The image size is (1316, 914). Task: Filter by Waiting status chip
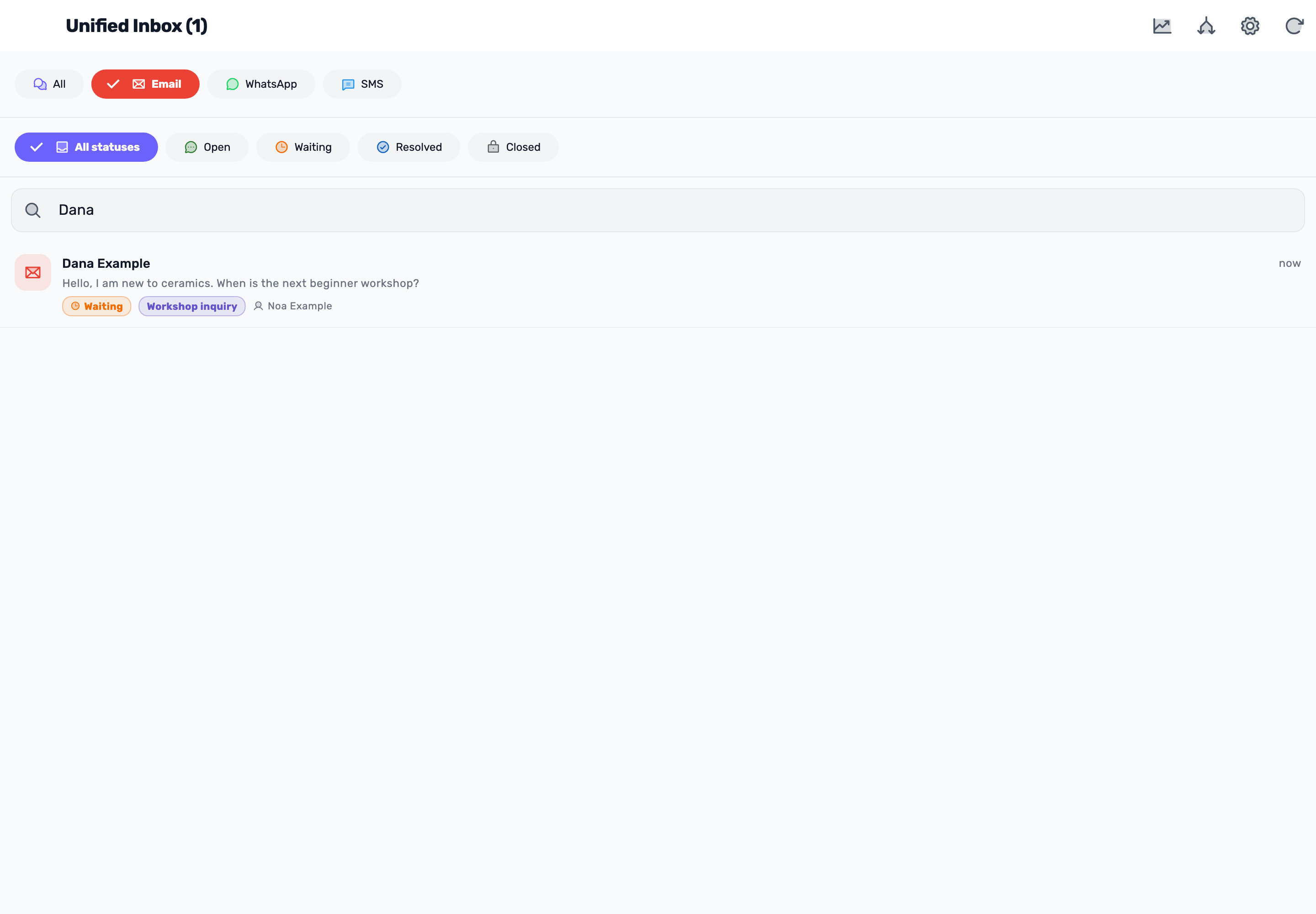click(303, 147)
